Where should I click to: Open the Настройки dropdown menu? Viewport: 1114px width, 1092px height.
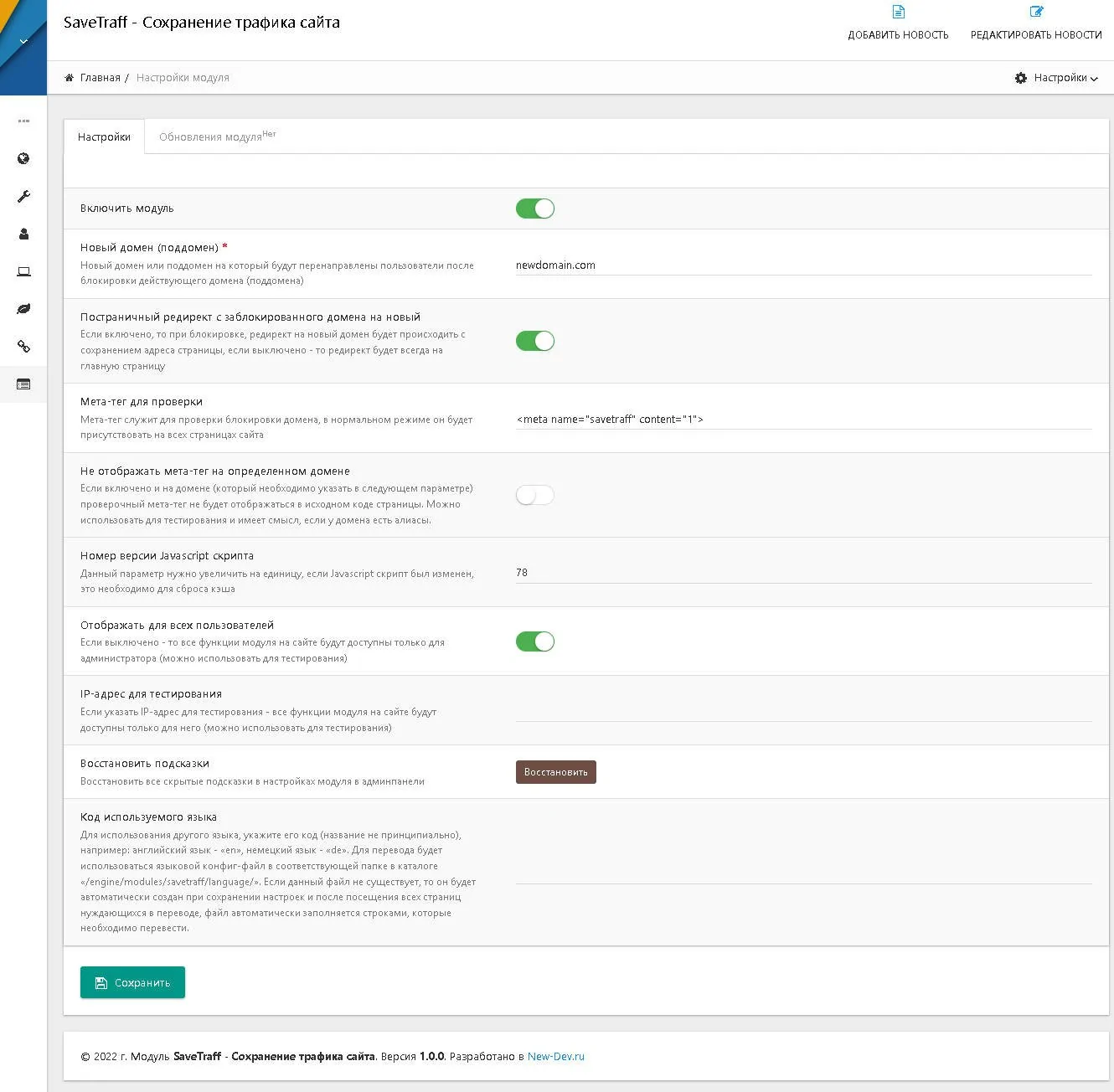click(1056, 78)
